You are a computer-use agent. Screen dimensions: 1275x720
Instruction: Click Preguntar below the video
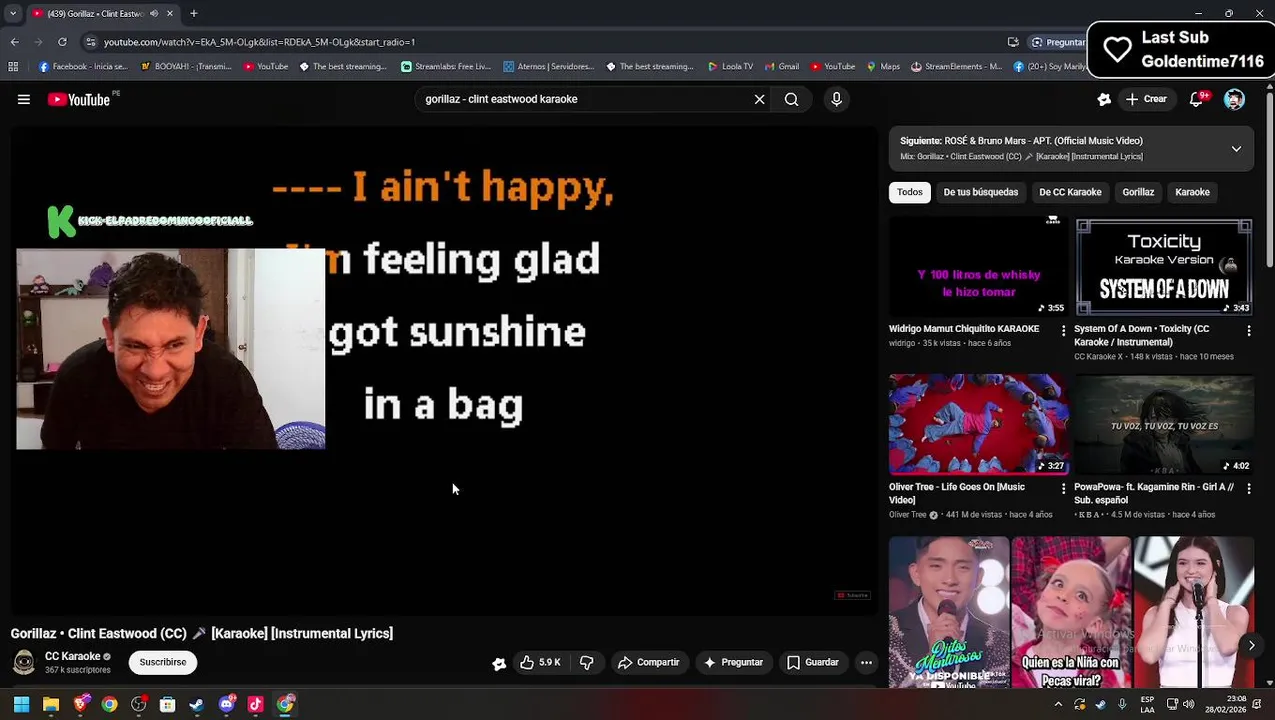(733, 662)
